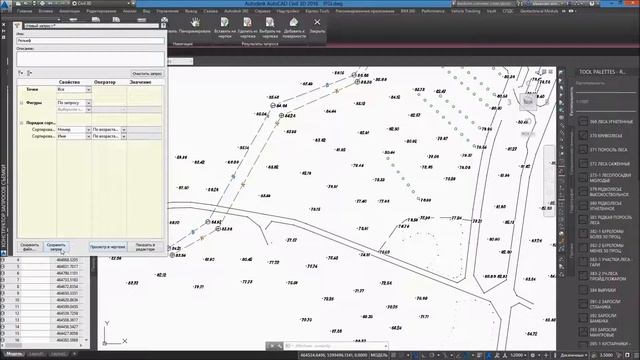Collapse the Порядок сортировки tree node
This screenshot has width=640, height=360.
[22, 123]
